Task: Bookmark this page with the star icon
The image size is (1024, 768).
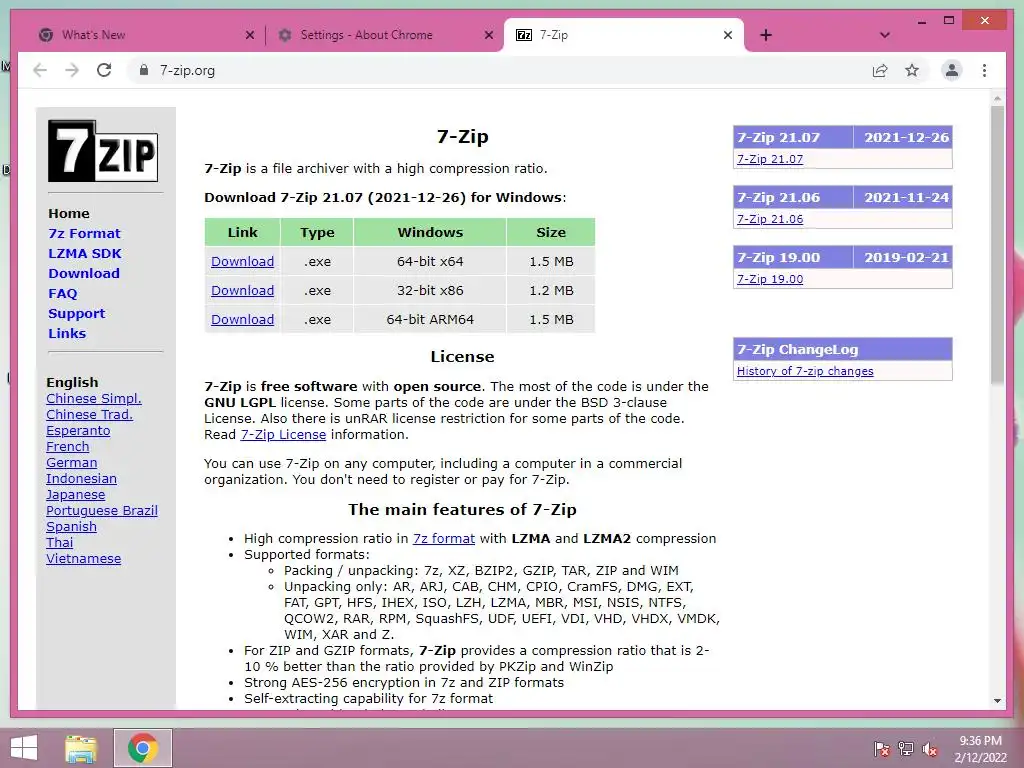Action: click(912, 71)
